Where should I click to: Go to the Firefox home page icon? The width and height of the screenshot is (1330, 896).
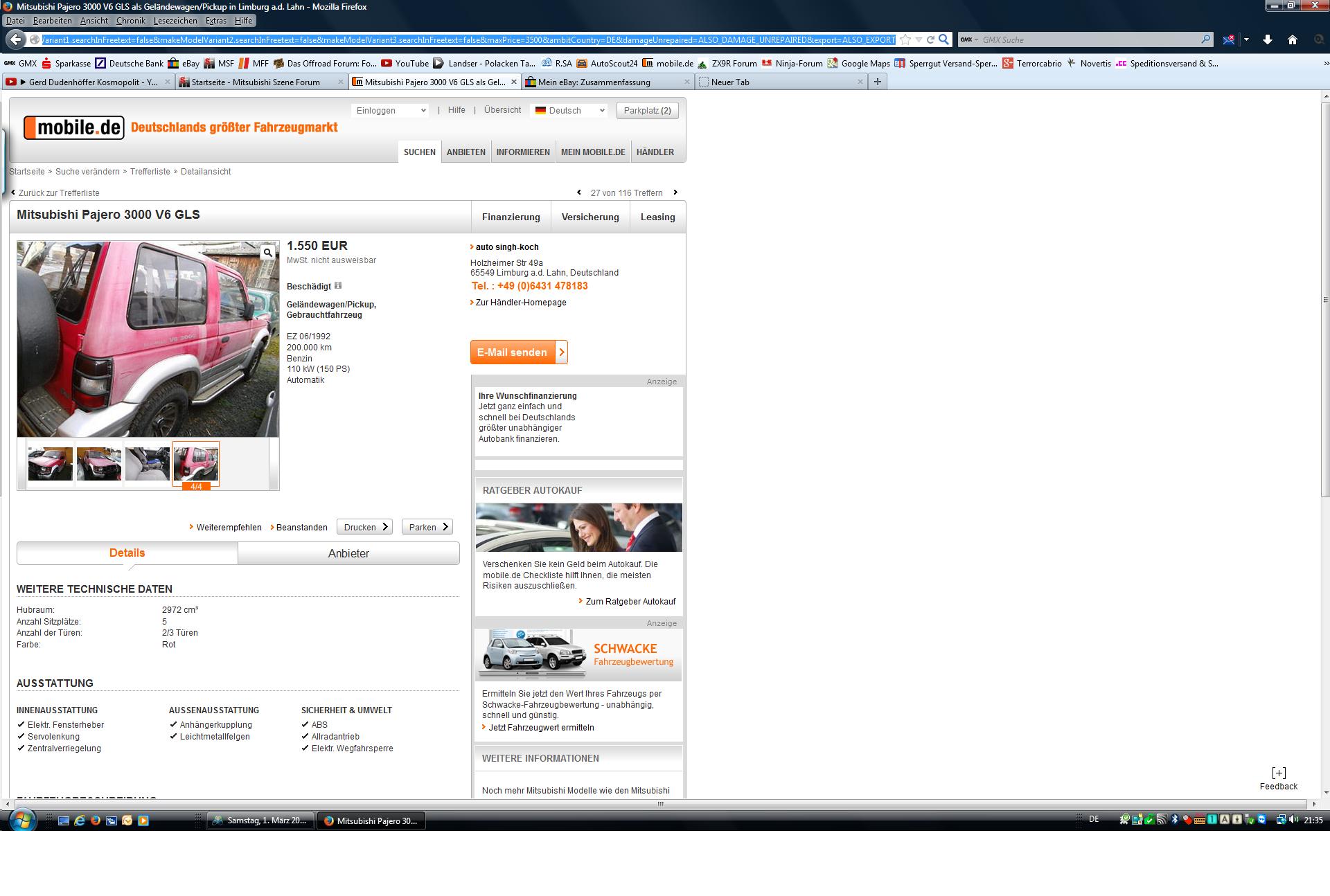[1292, 39]
